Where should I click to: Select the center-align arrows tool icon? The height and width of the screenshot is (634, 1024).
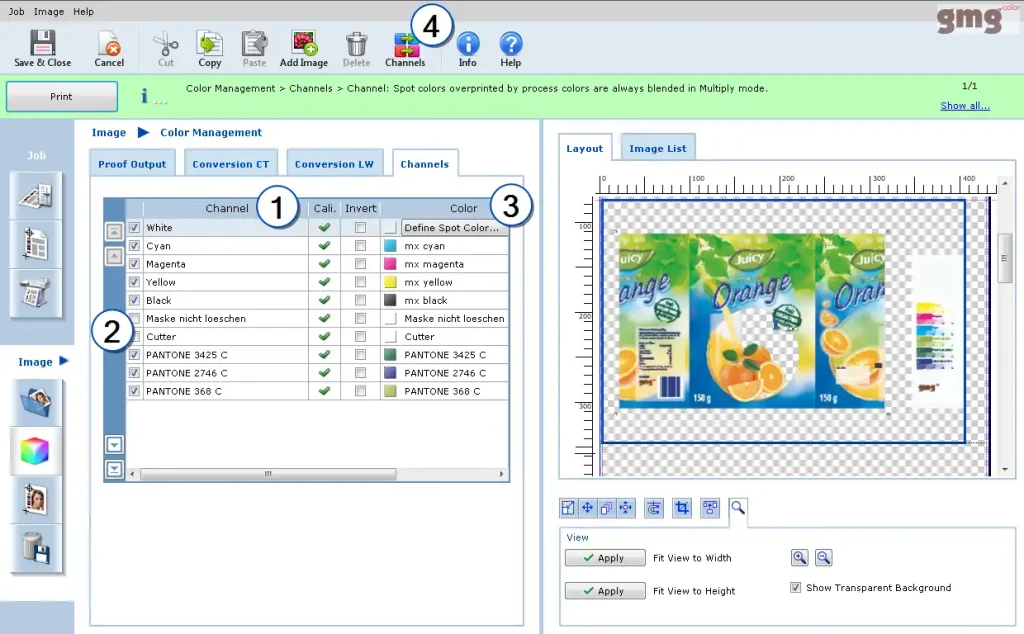click(626, 508)
